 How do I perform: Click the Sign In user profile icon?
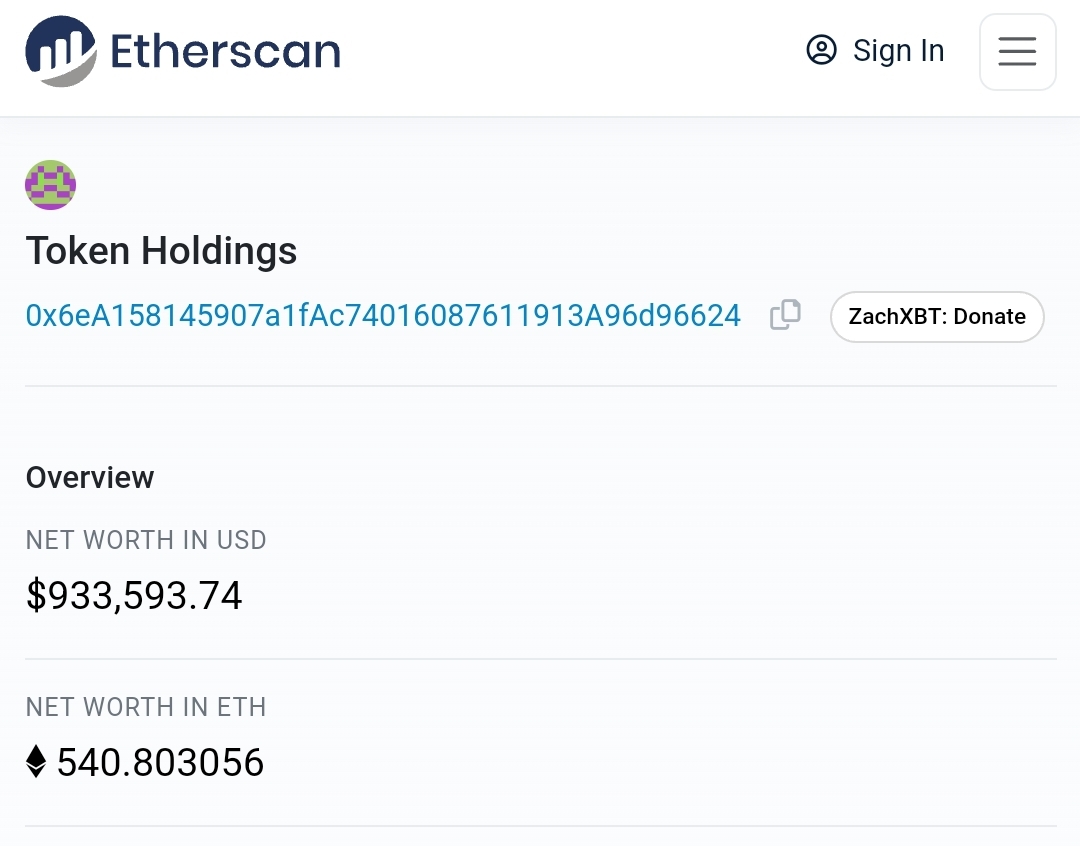(x=821, y=50)
